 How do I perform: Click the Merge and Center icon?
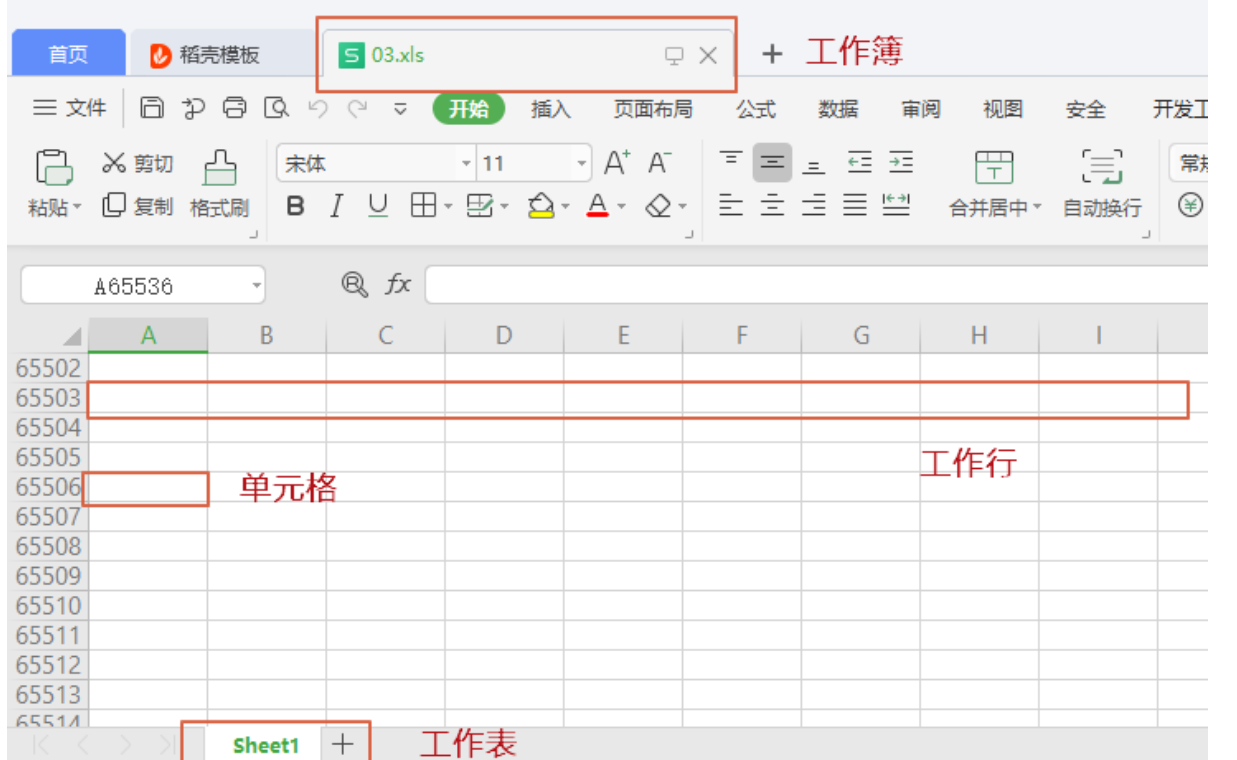(x=994, y=167)
